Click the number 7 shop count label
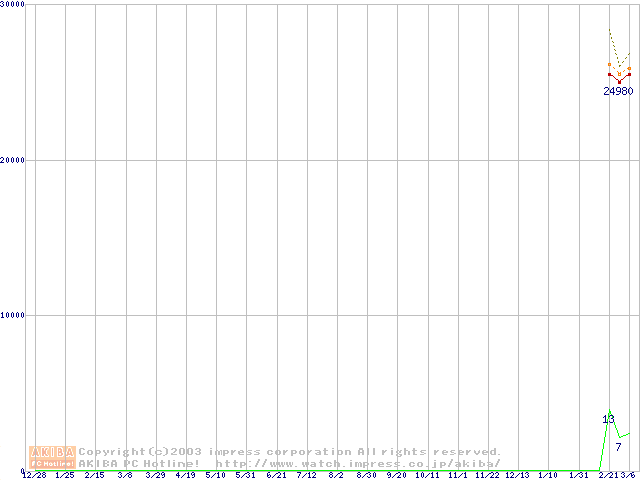 point(619,447)
